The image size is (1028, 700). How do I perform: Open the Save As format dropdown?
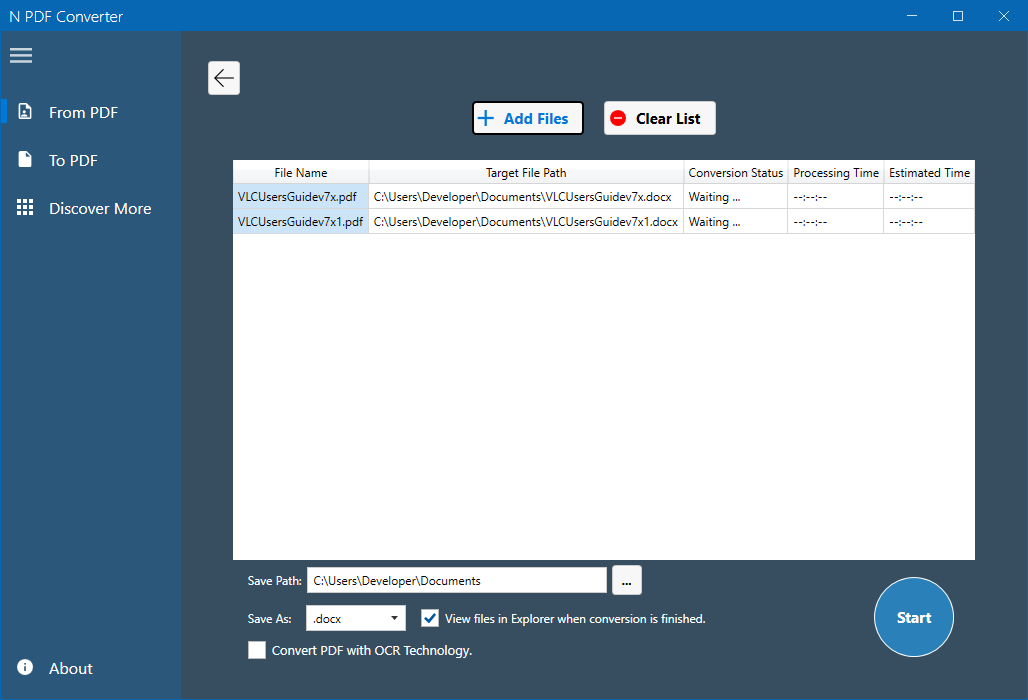(x=356, y=619)
